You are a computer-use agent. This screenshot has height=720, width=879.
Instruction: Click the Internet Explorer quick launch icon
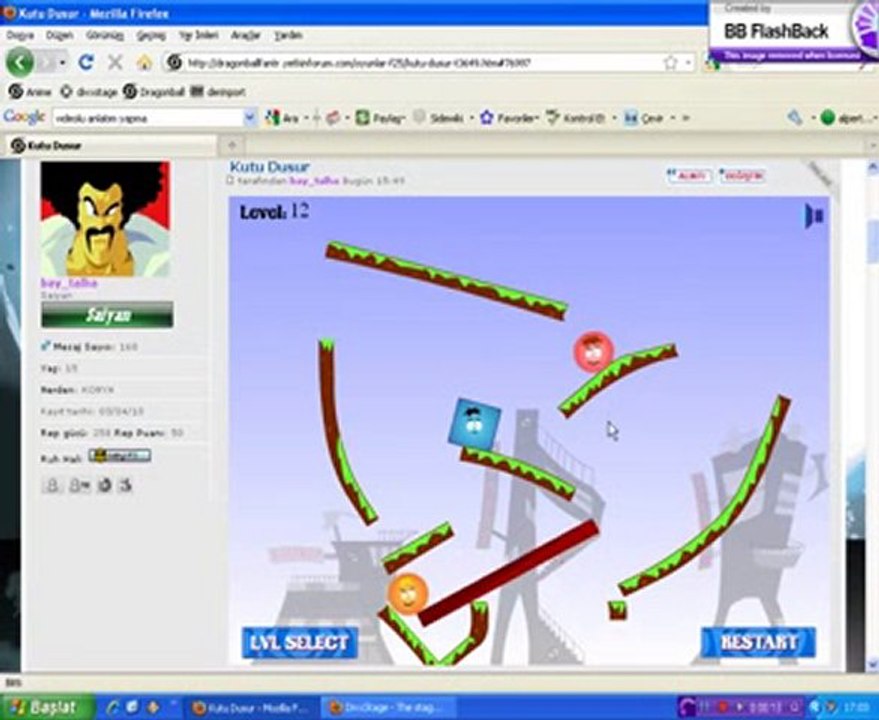tap(114, 708)
